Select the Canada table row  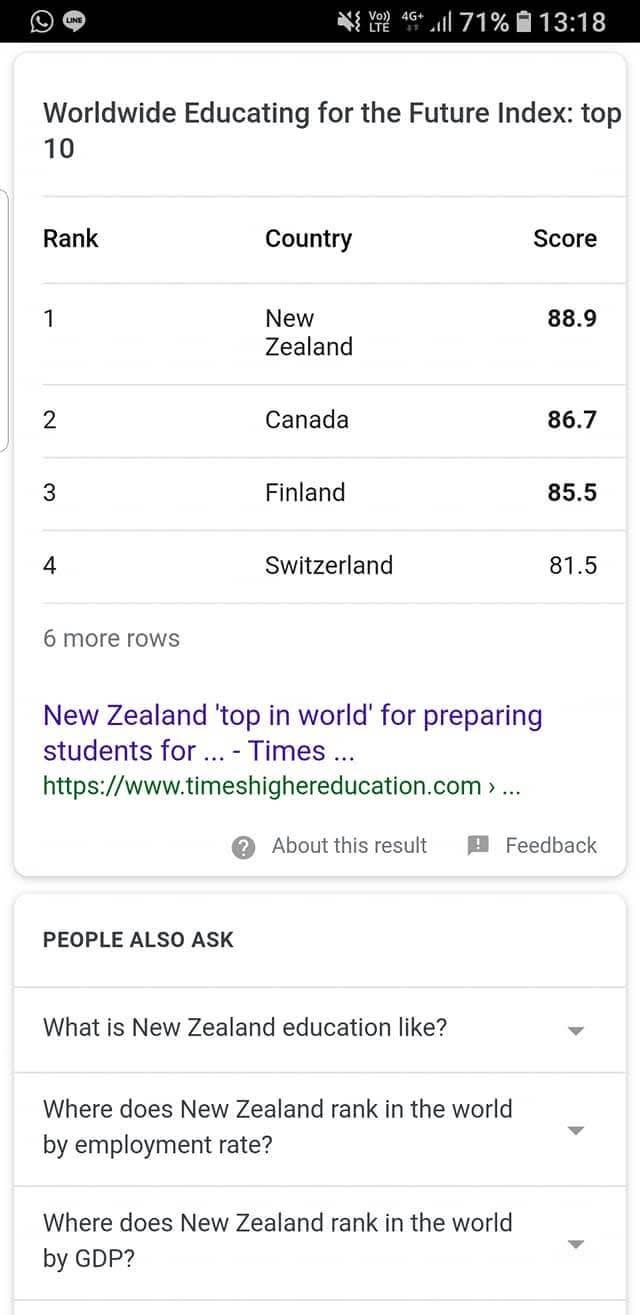coord(320,420)
